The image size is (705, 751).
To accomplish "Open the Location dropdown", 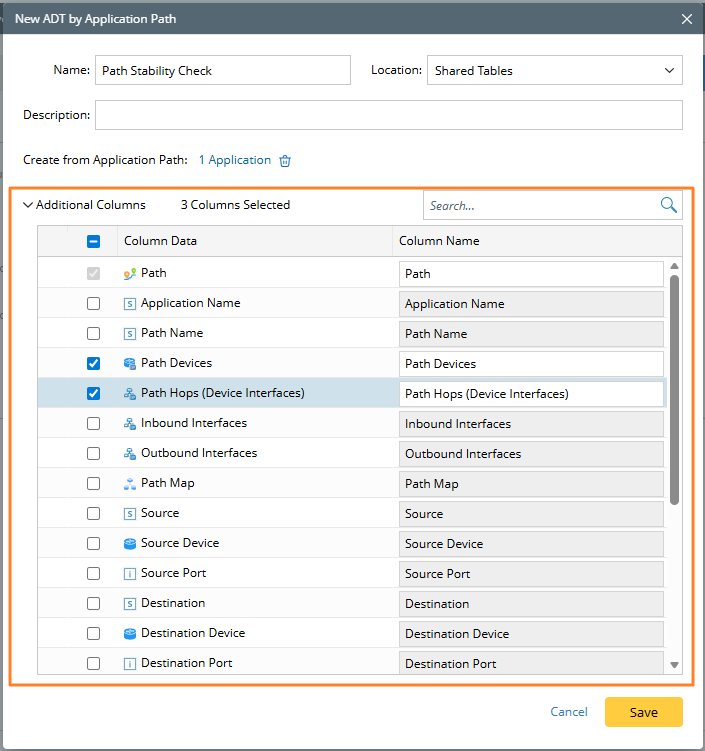I will pos(554,70).
